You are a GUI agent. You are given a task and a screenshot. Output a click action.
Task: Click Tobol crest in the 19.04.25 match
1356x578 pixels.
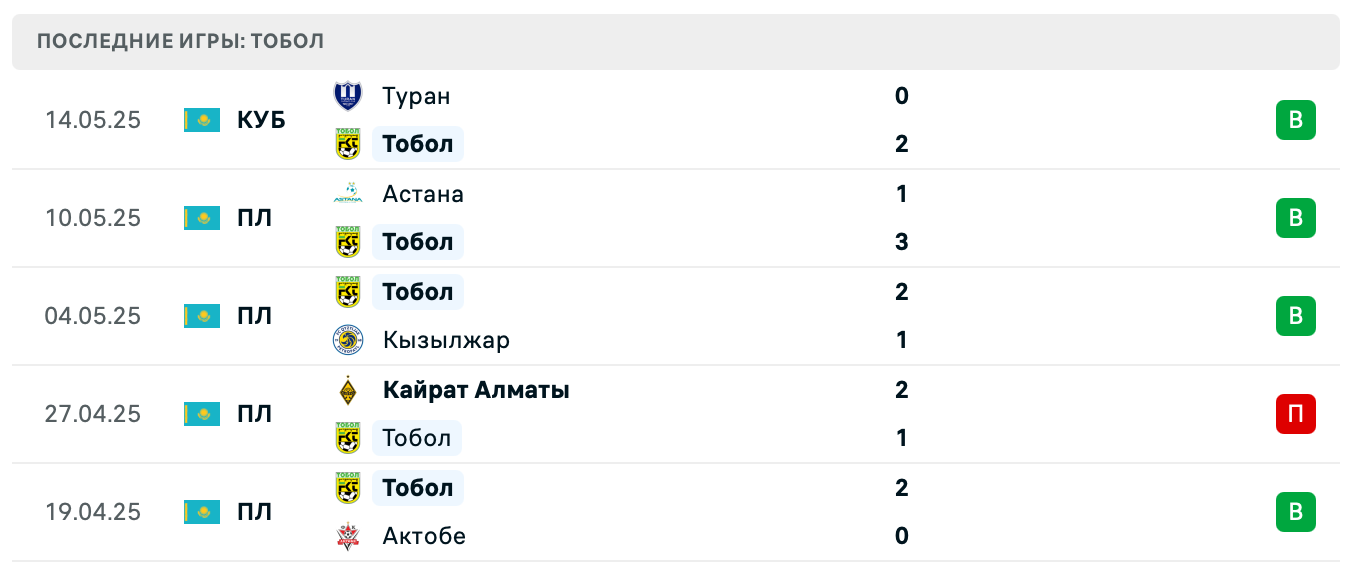(x=347, y=488)
